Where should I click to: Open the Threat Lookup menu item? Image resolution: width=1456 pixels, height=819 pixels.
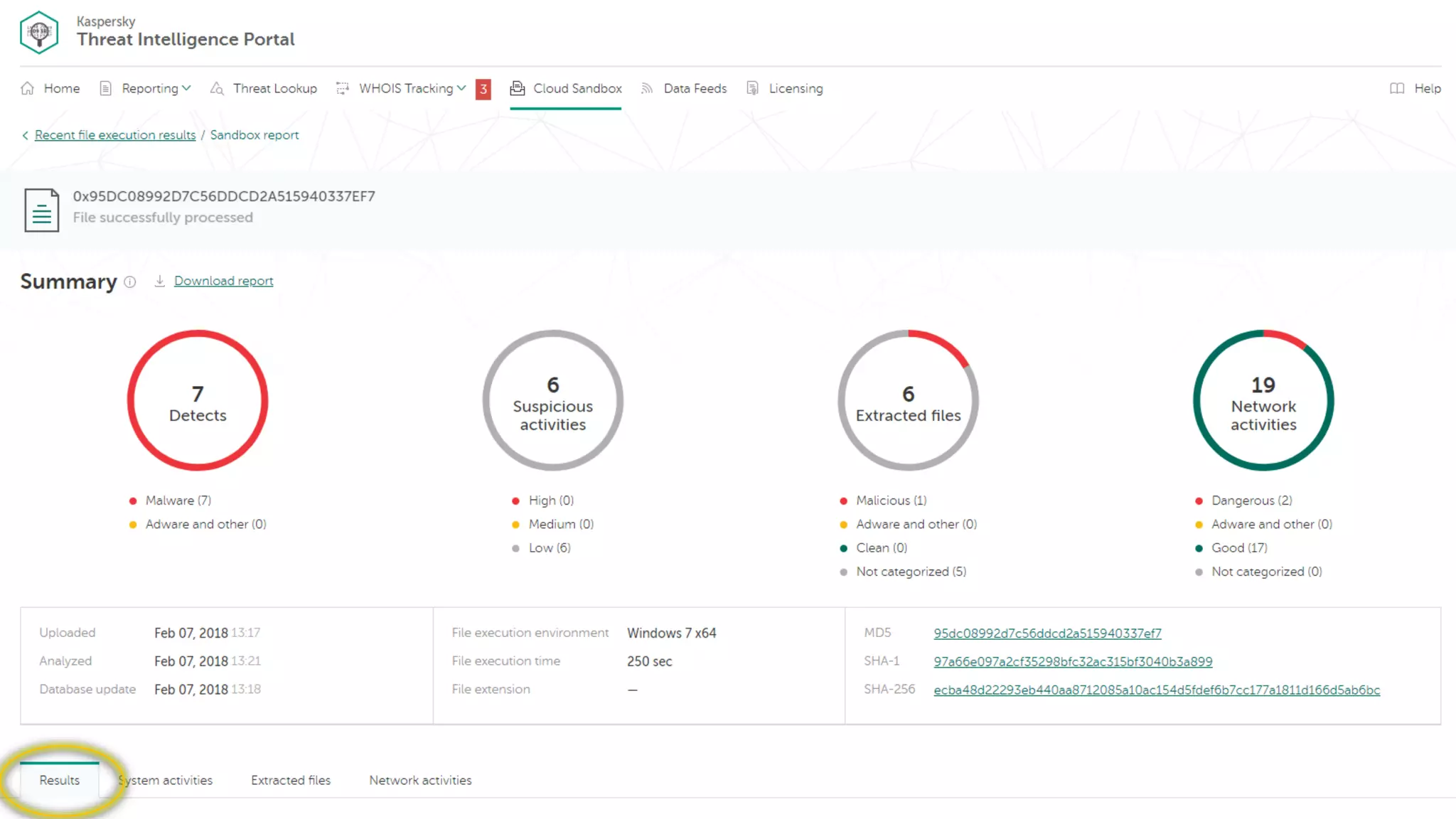275,88
